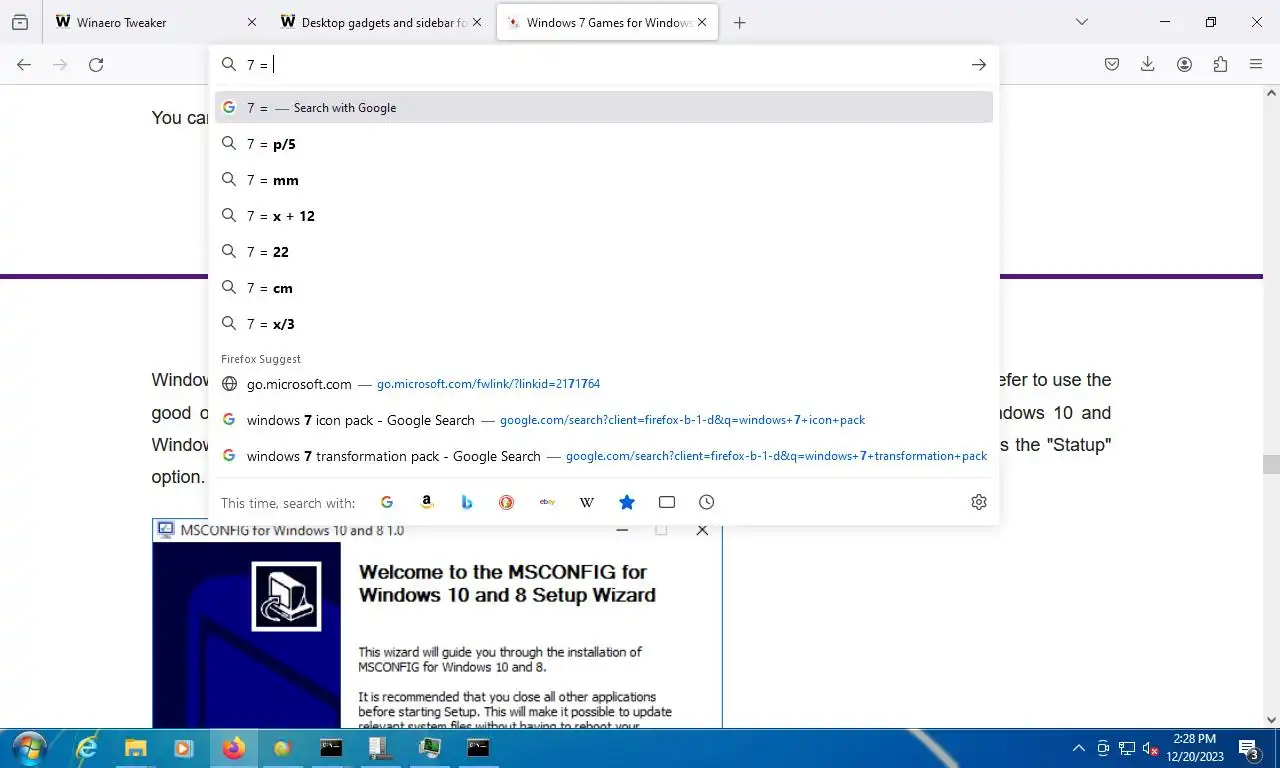Open the Downloads panel

tap(1148, 64)
